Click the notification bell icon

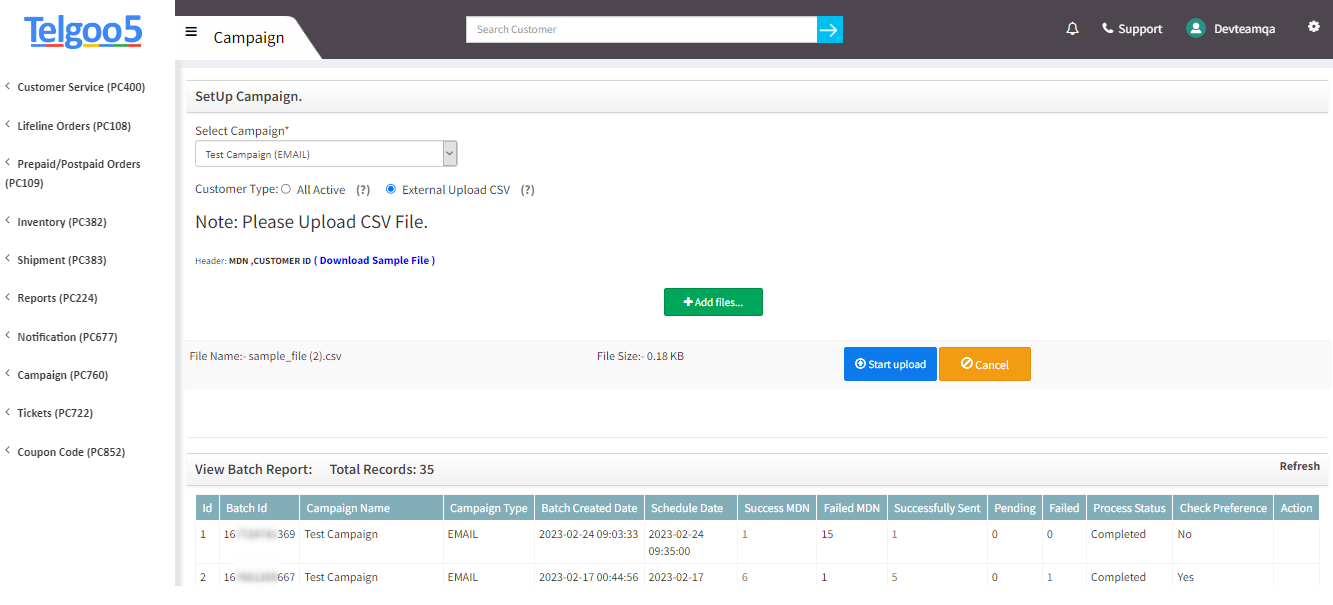pyautogui.click(x=1072, y=28)
